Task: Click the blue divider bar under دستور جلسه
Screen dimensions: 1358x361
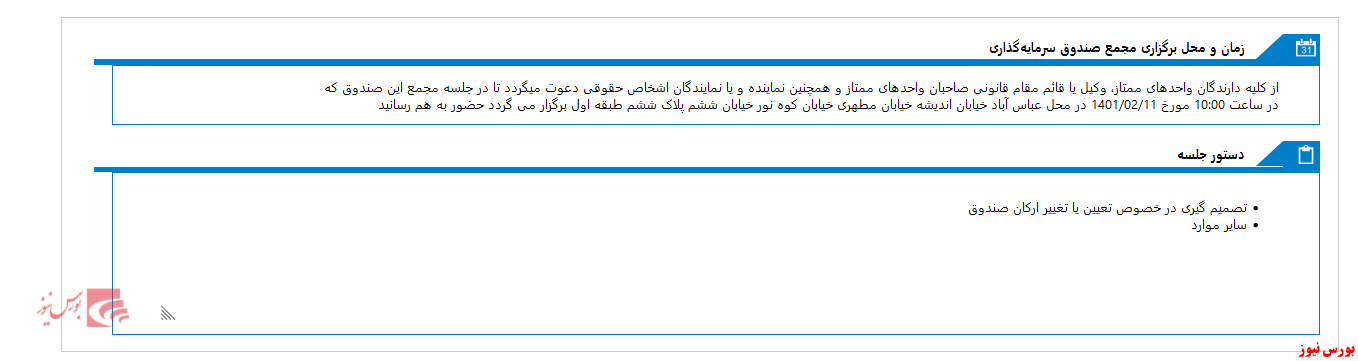Action: [x=706, y=170]
